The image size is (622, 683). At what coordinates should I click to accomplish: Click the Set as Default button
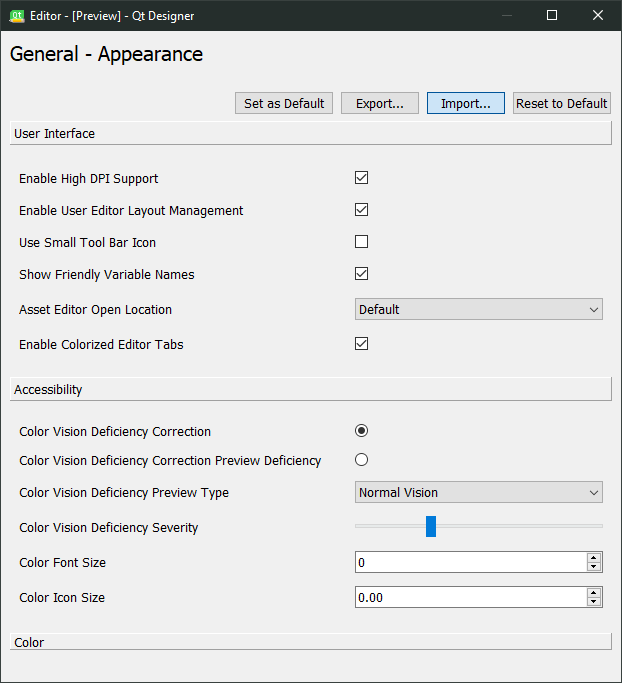[285, 104]
